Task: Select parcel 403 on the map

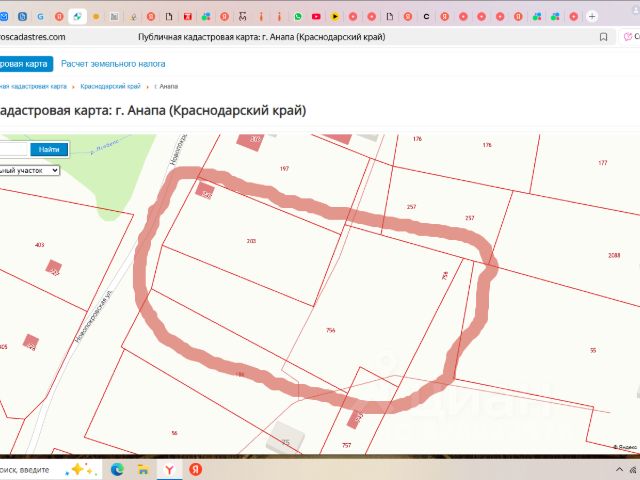Action: [x=40, y=245]
